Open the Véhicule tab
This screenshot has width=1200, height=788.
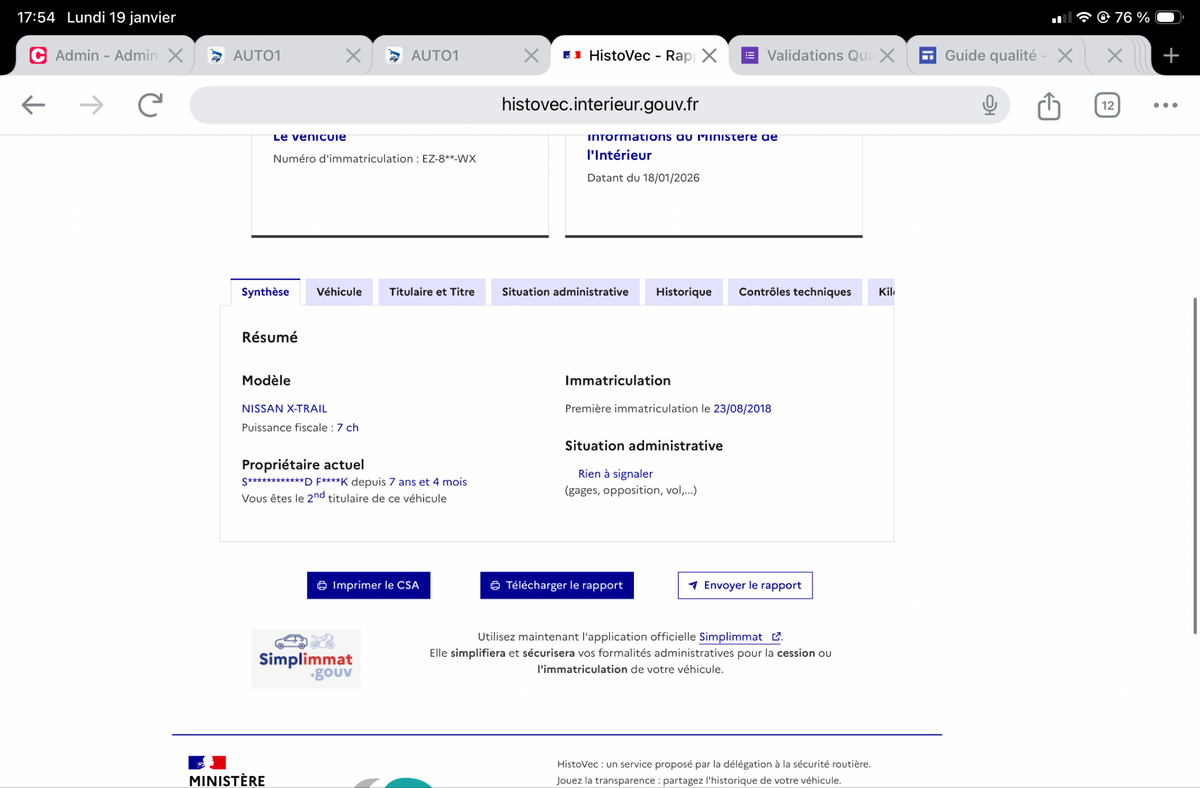coord(339,292)
